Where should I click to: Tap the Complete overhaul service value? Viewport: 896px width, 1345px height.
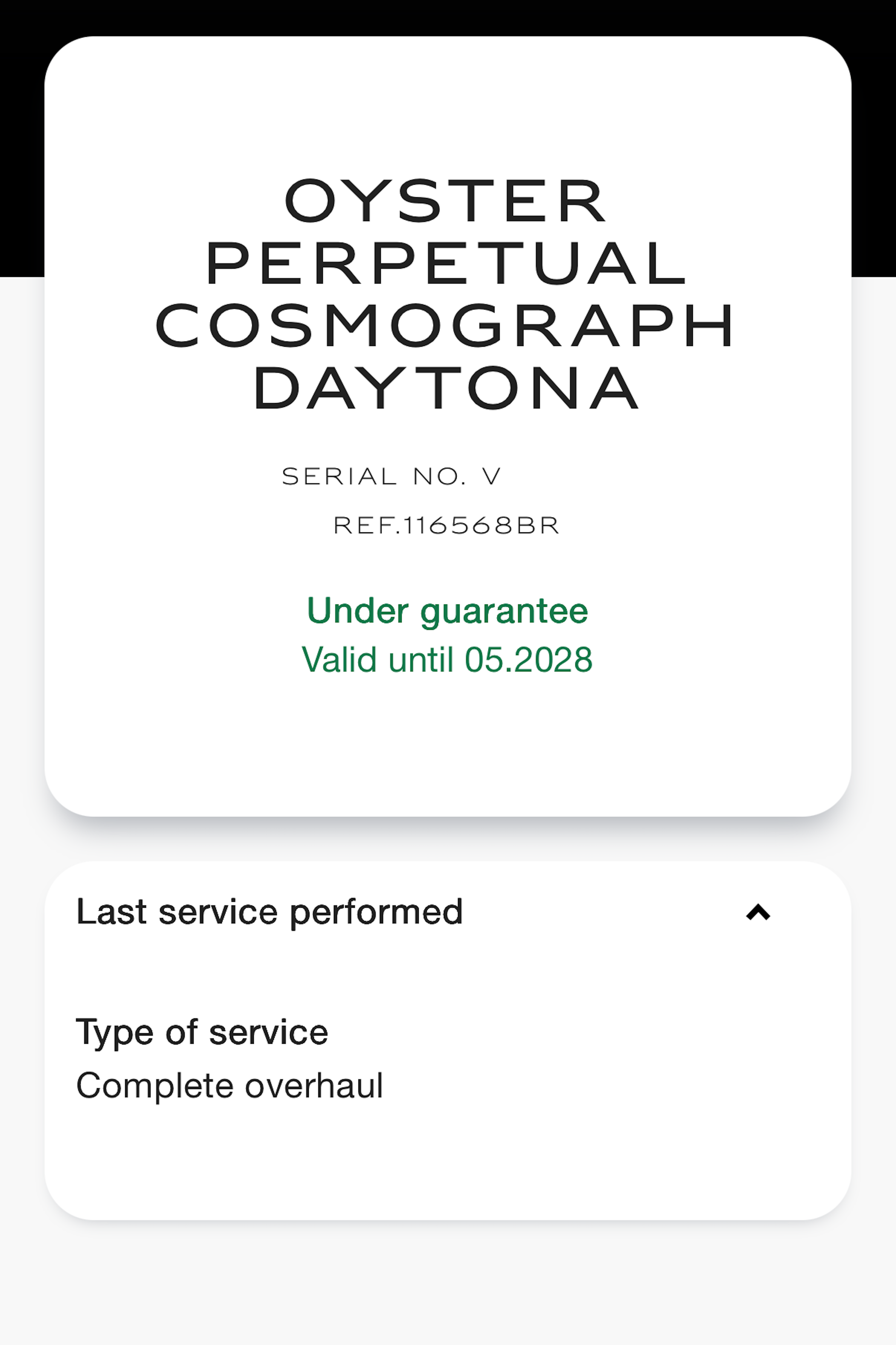point(230,1085)
